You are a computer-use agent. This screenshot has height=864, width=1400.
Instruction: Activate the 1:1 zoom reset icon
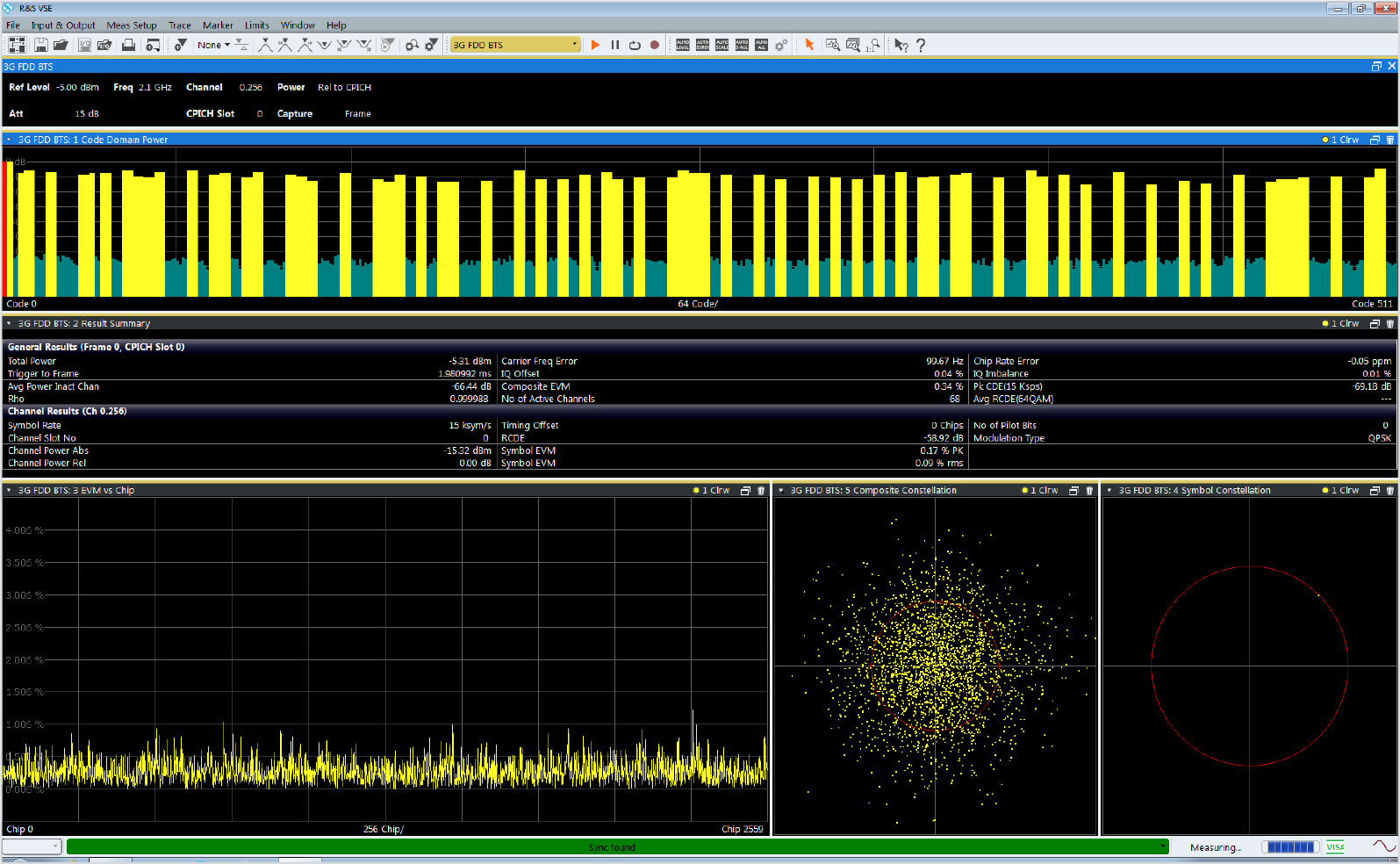coord(872,45)
